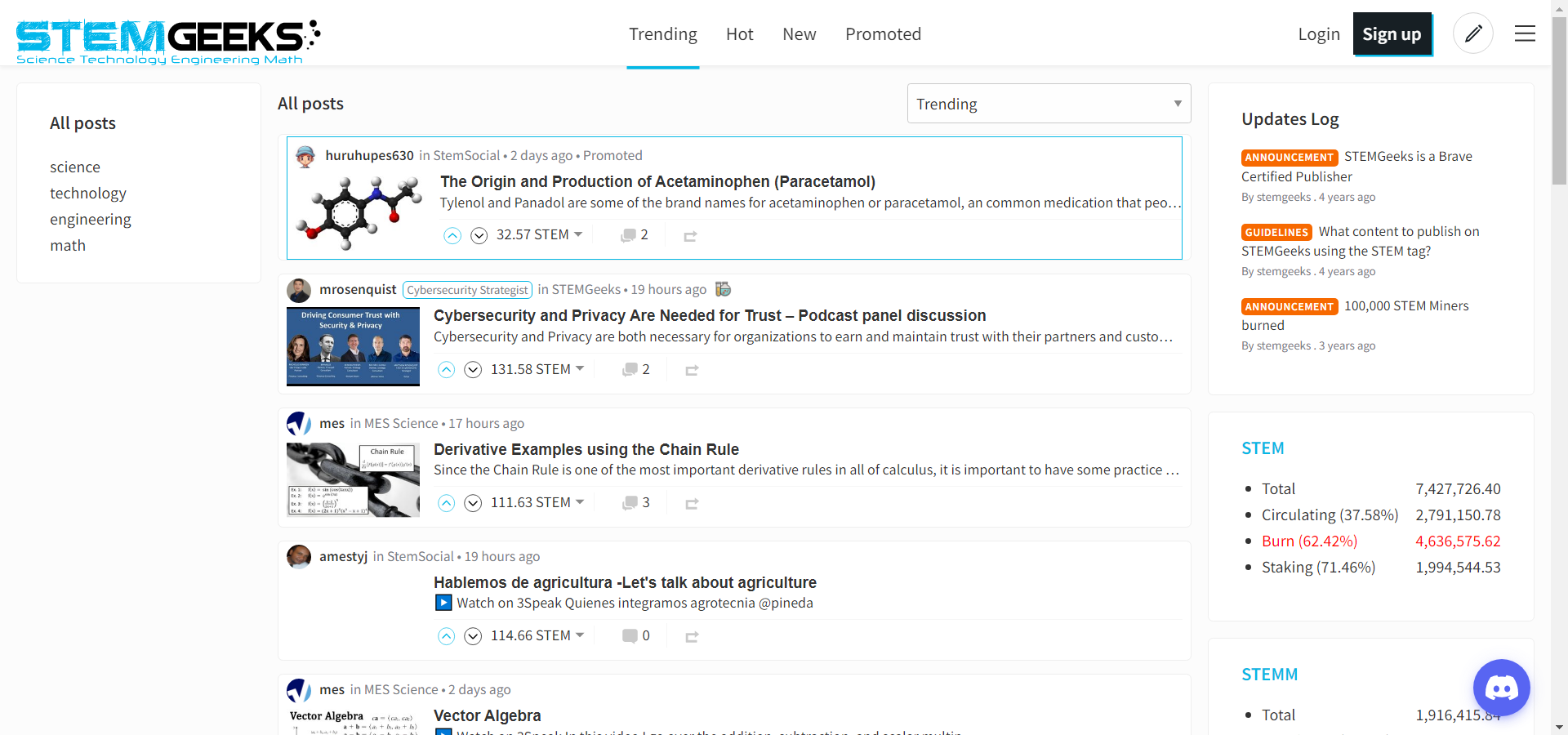Screen dimensions: 1568x735
Task: Select the math tag in sidebar
Action: click(x=68, y=245)
